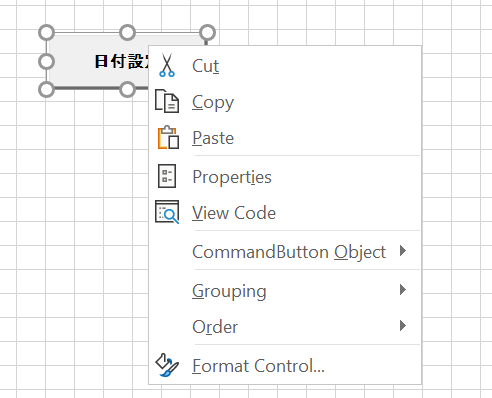Click the Copy pages icon
This screenshot has width=492, height=398.
click(x=167, y=101)
